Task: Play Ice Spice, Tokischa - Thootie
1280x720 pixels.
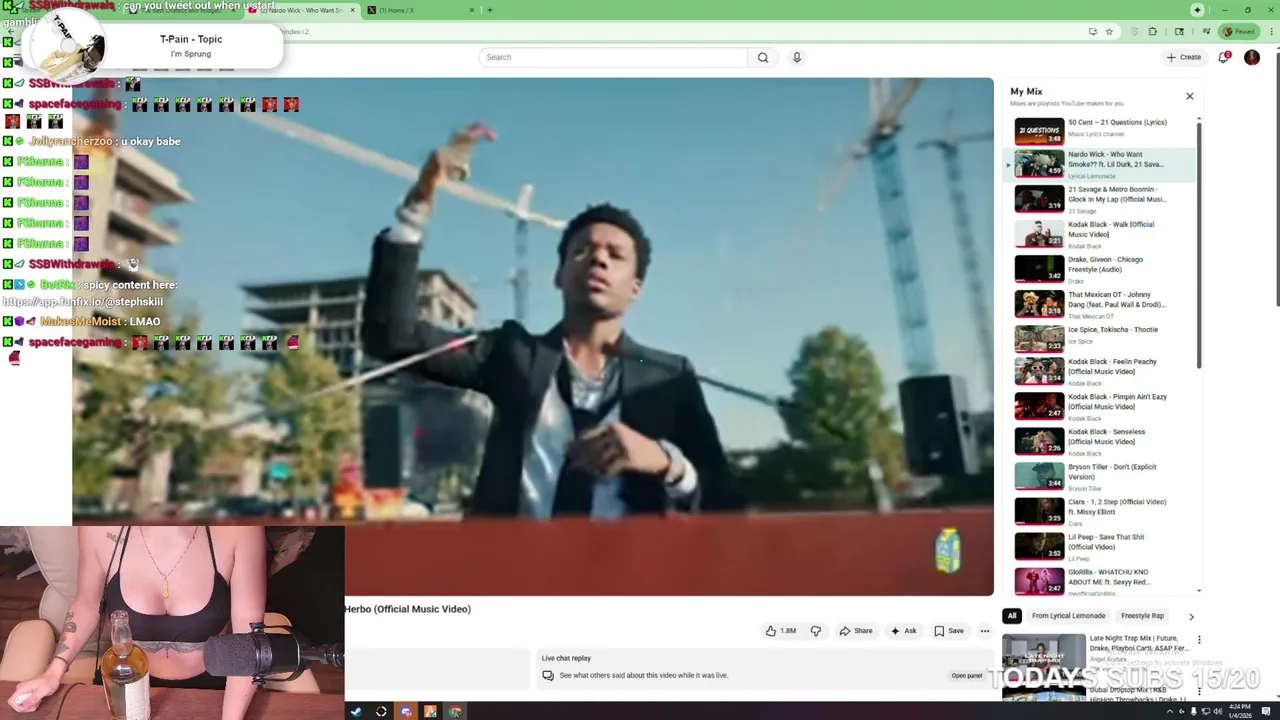Action: click(1100, 339)
